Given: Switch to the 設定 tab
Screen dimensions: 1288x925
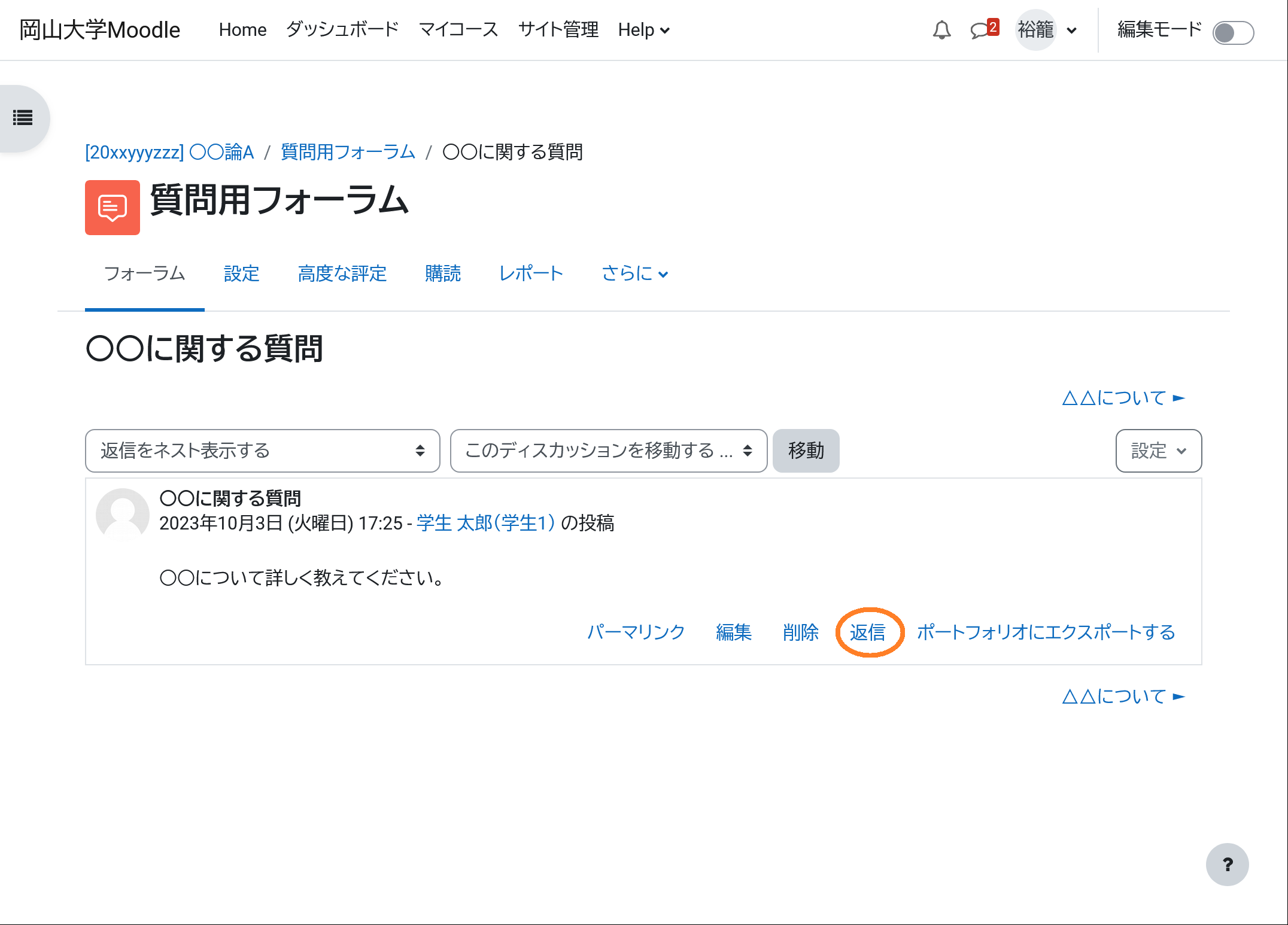Looking at the screenshot, I should (x=242, y=273).
